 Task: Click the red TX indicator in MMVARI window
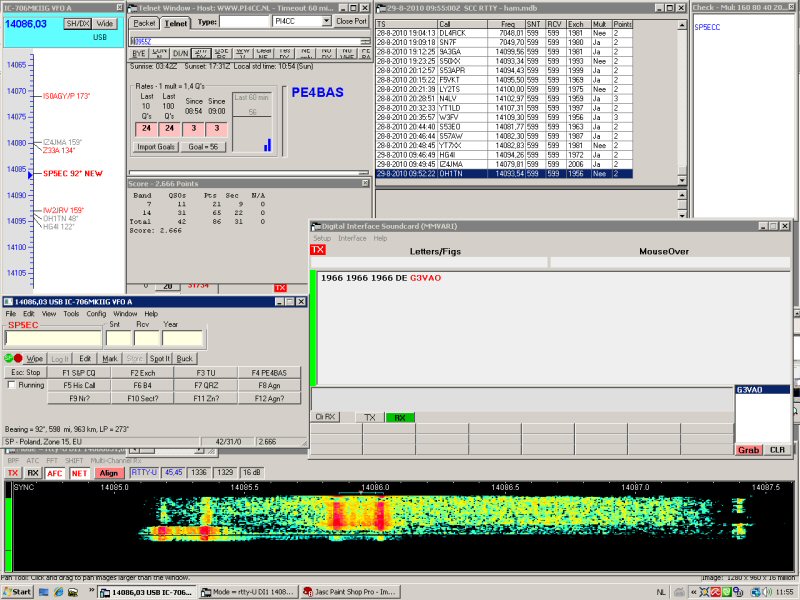point(318,250)
